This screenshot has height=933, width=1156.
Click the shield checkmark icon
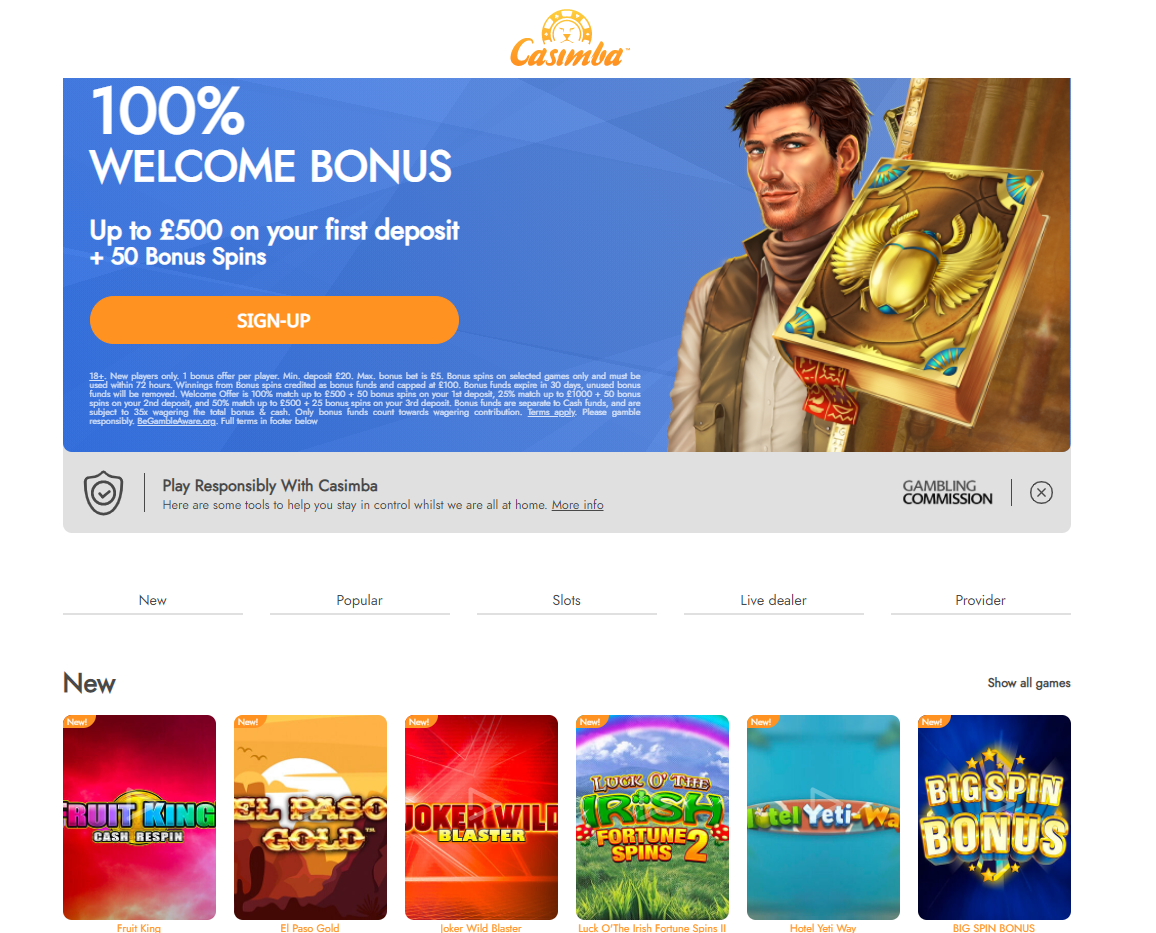(103, 493)
